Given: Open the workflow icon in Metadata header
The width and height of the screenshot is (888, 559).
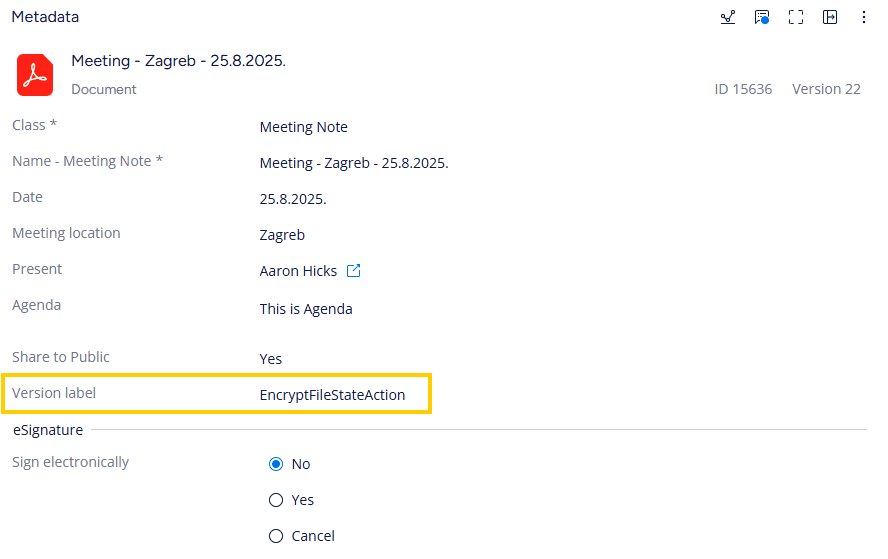Looking at the screenshot, I should [x=728, y=17].
